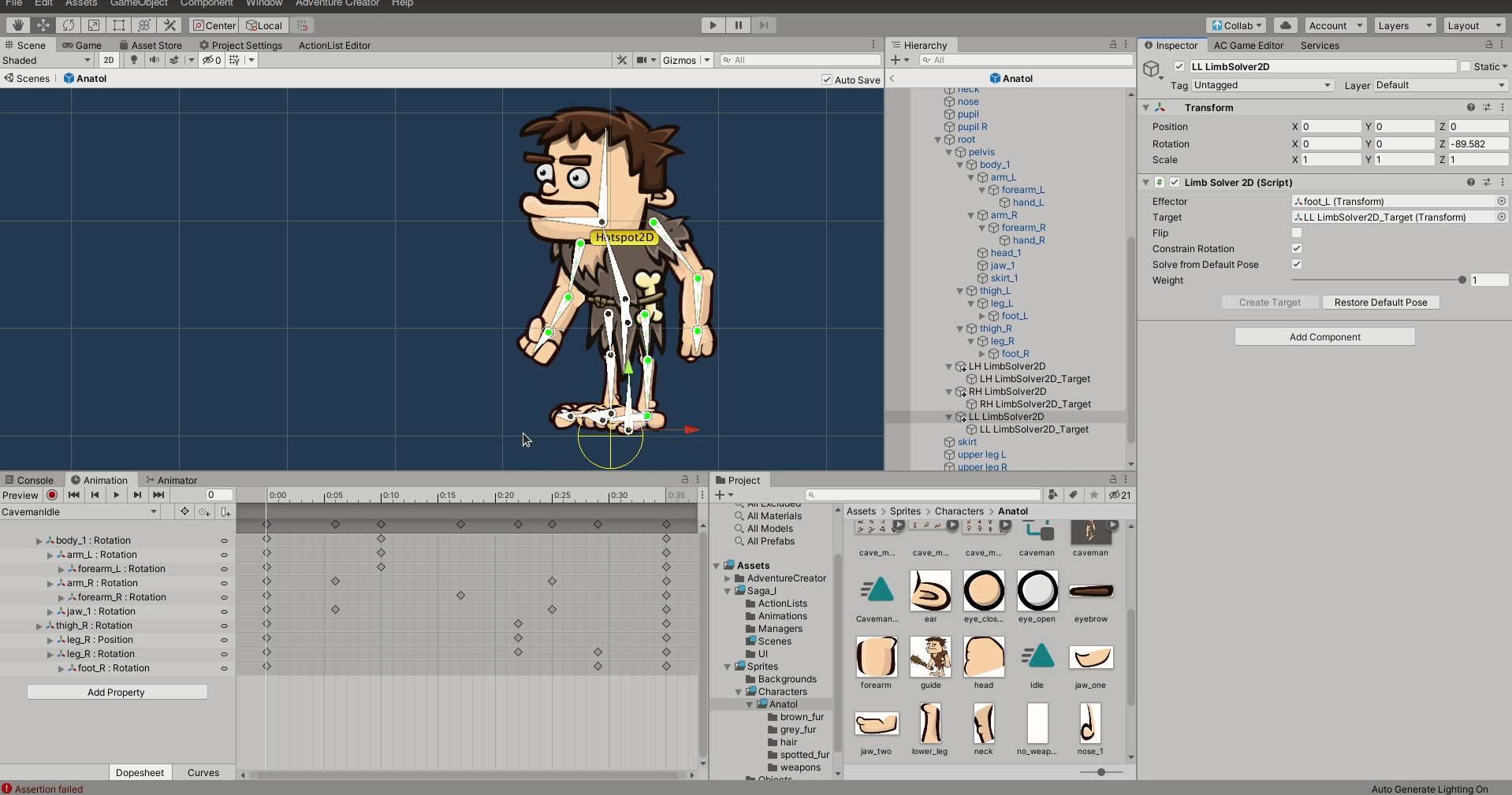Open the Shaded draw mode dropdown
This screenshot has height=795, width=1512.
47,60
